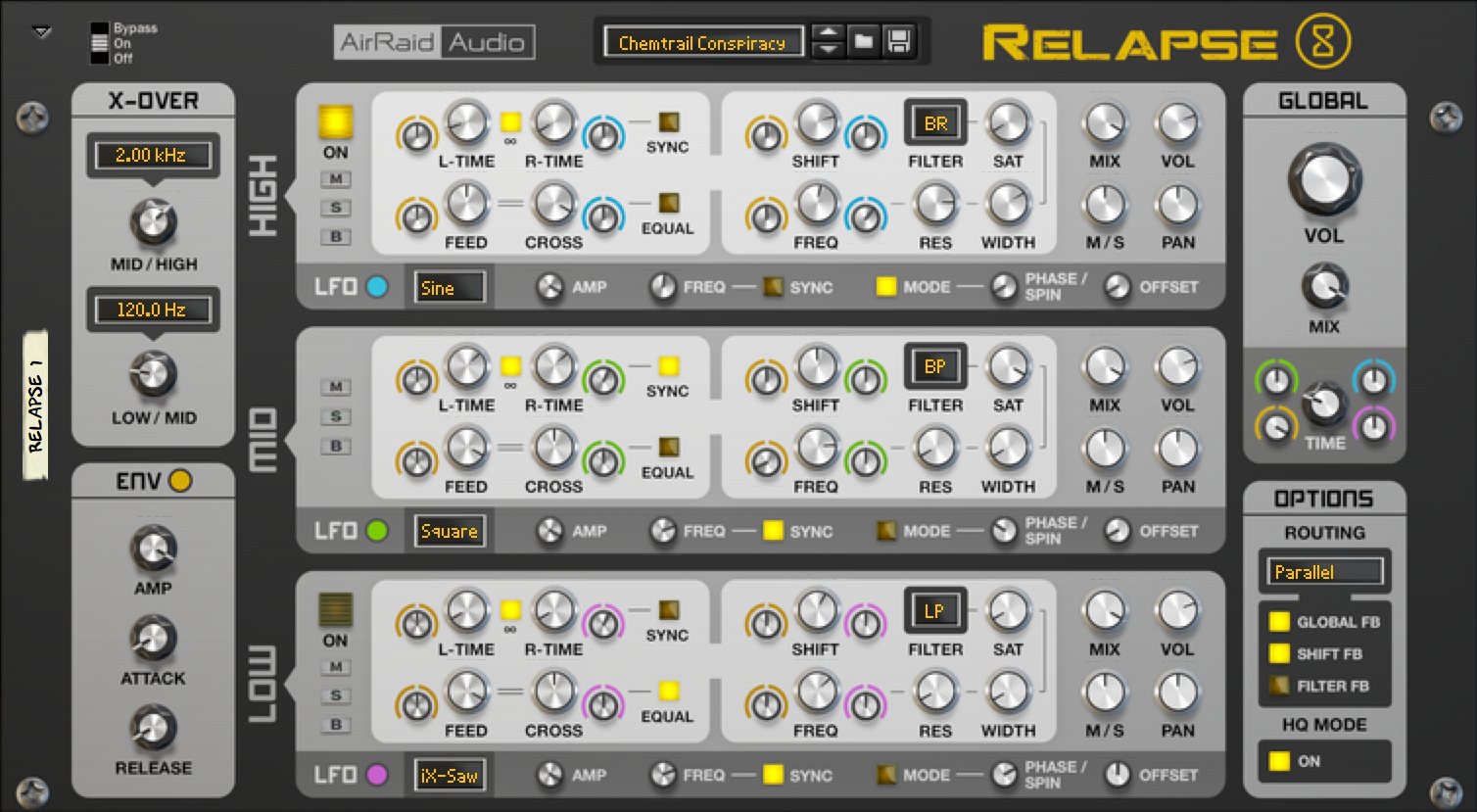Click the MID band VOL knob
This screenshot has width=1477, height=812.
1177,365
